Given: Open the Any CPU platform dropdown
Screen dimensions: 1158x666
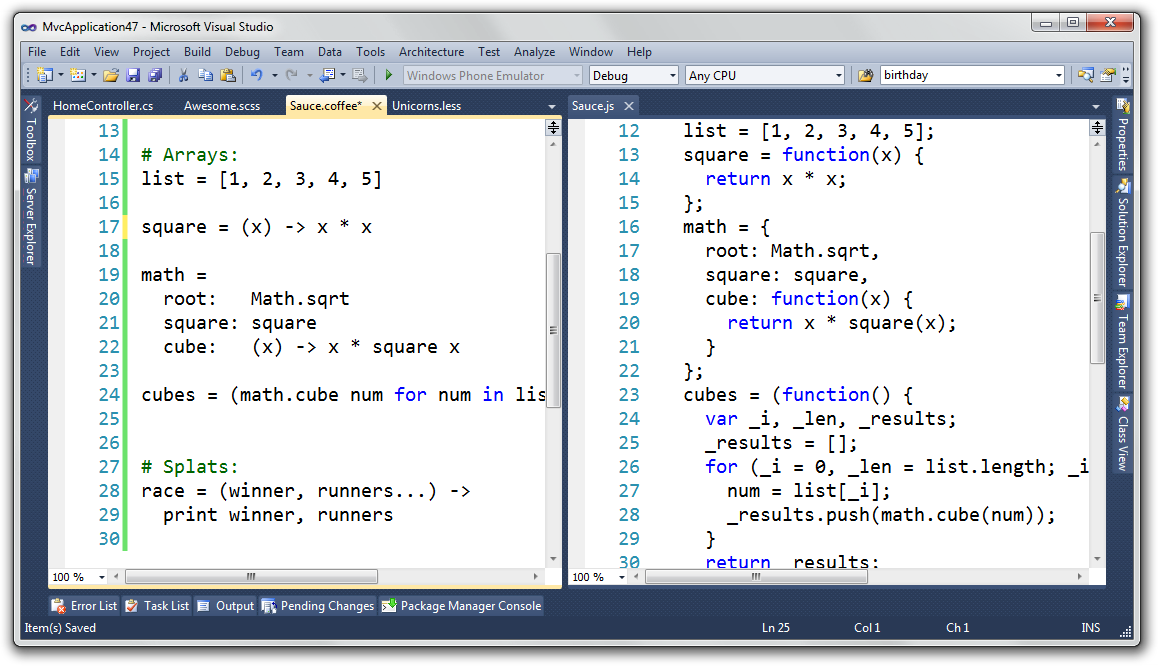Looking at the screenshot, I should [x=764, y=75].
